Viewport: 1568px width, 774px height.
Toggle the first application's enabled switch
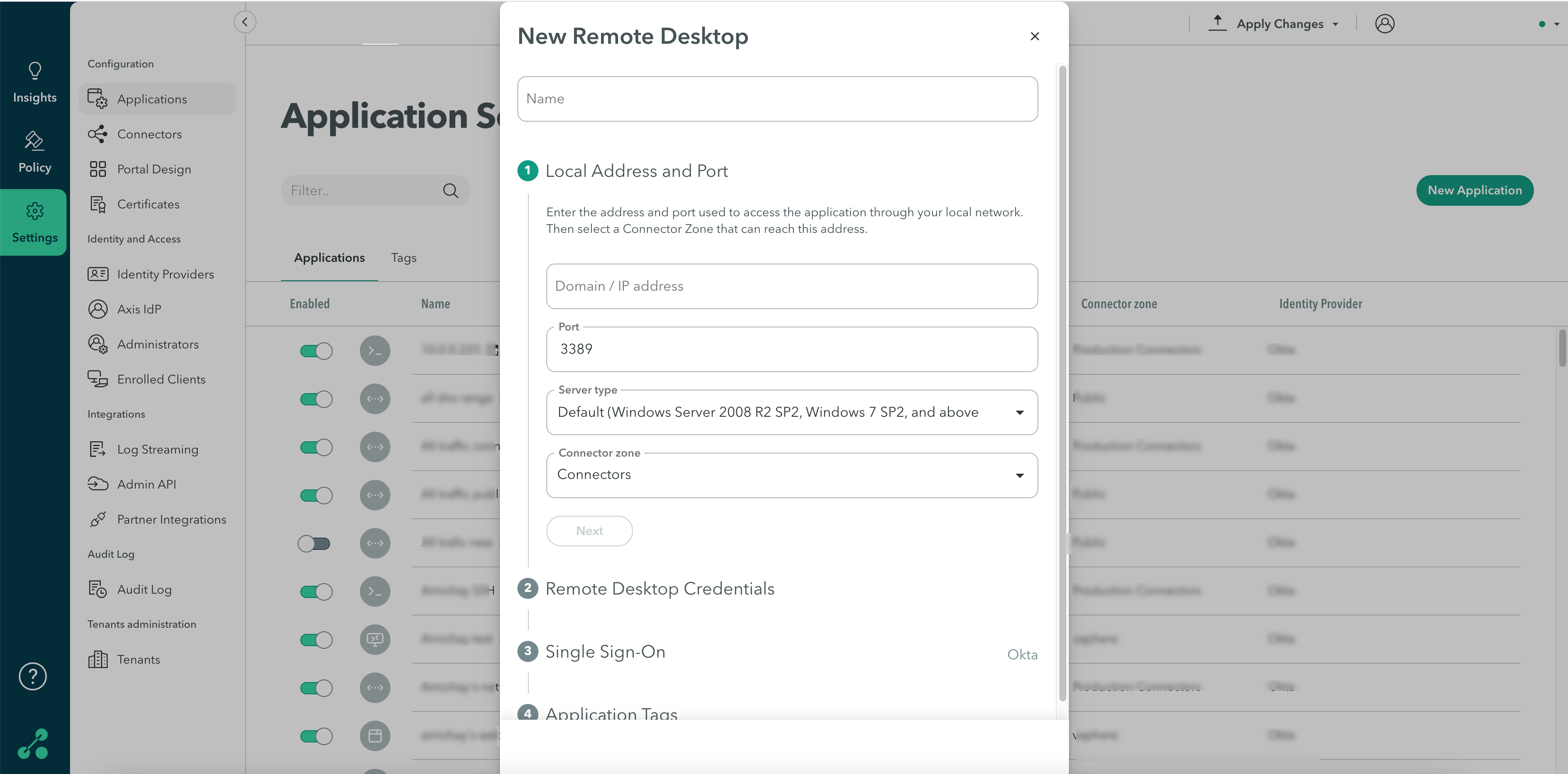click(316, 351)
